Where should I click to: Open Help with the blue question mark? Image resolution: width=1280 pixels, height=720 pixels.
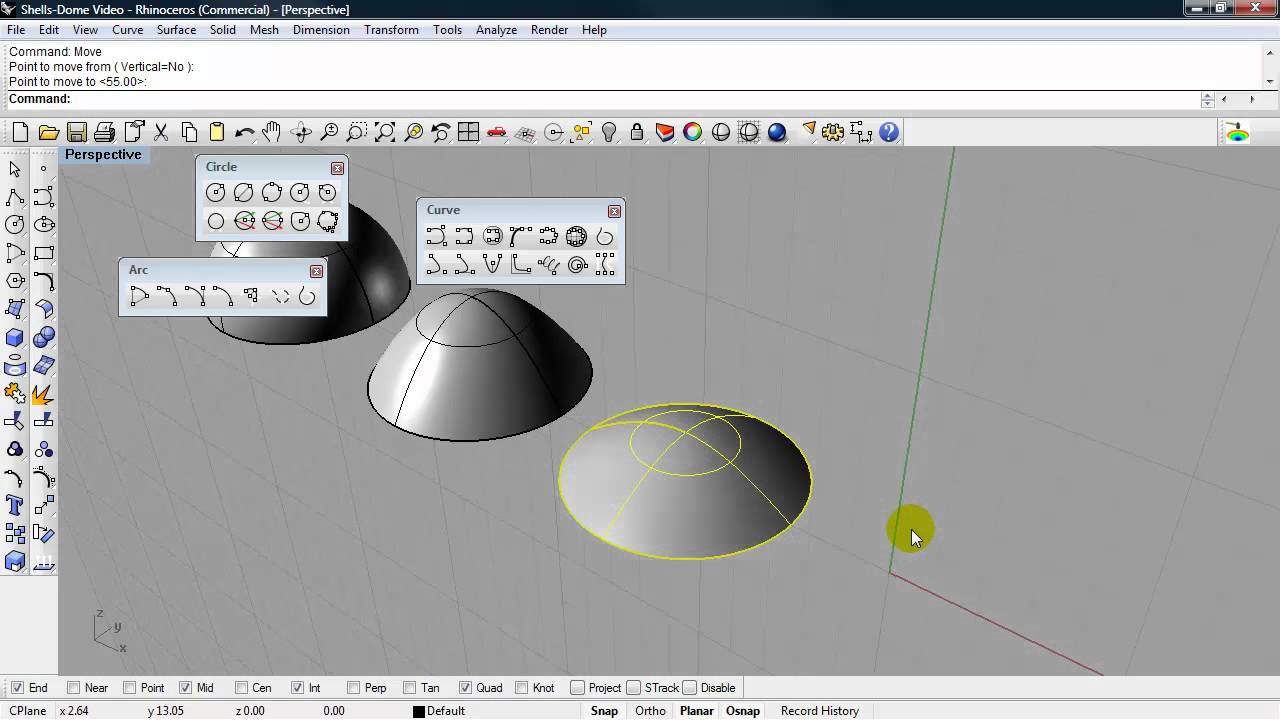tap(889, 132)
